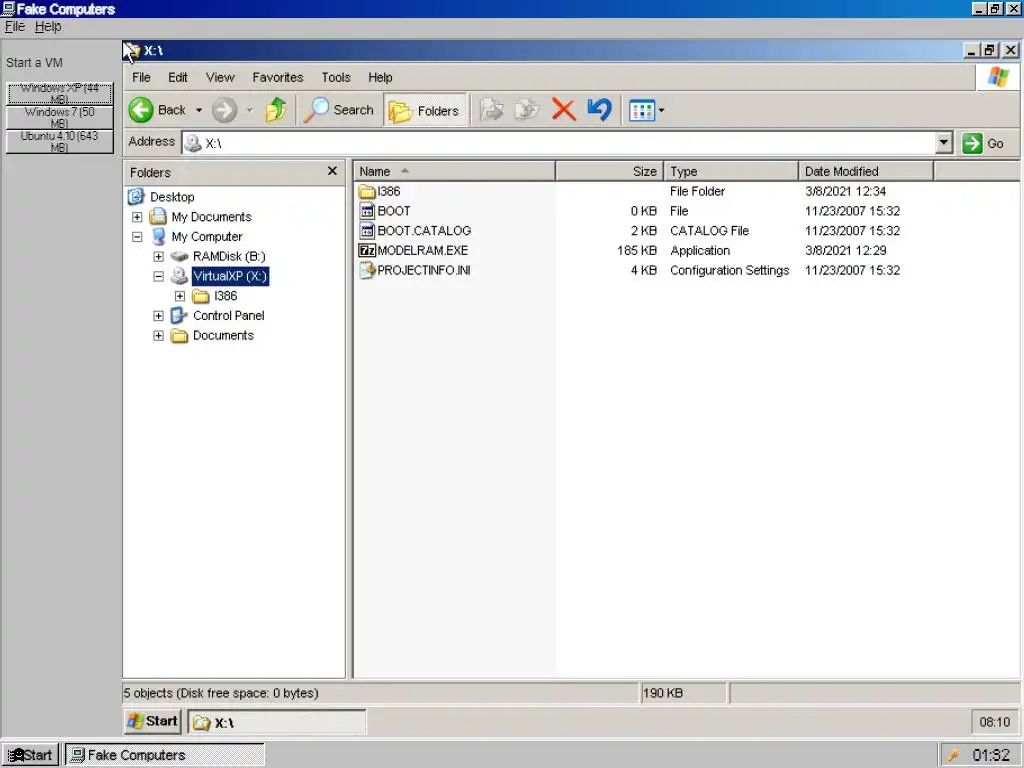The height and width of the screenshot is (768, 1024).
Task: Collapse My Computer tree node
Action: (137, 236)
